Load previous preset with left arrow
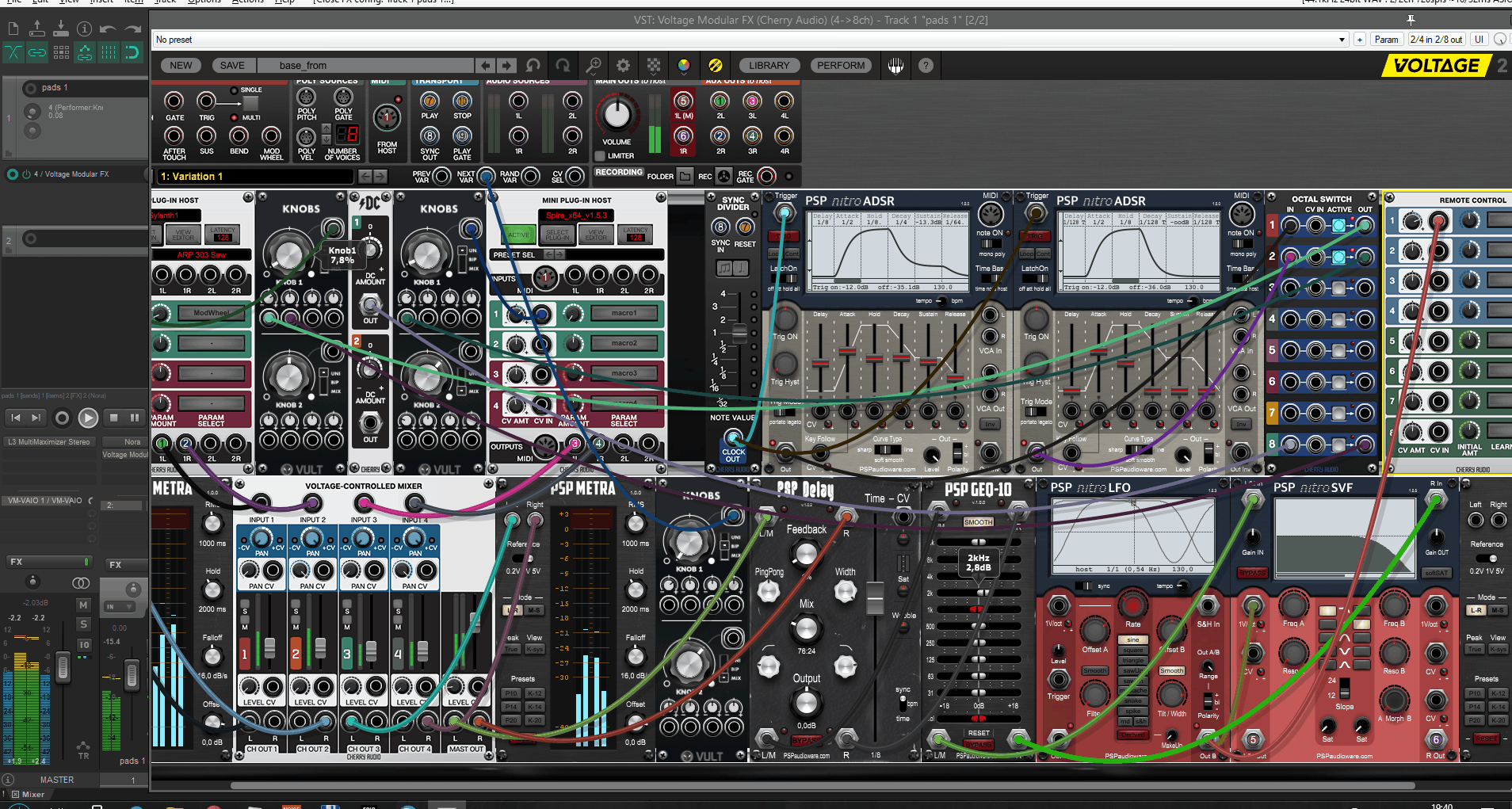 [x=486, y=66]
